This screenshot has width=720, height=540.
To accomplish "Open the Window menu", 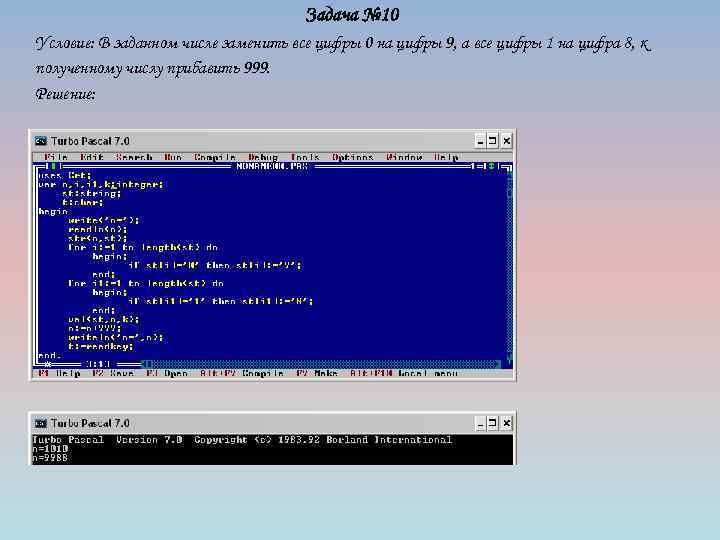I will coord(404,158).
